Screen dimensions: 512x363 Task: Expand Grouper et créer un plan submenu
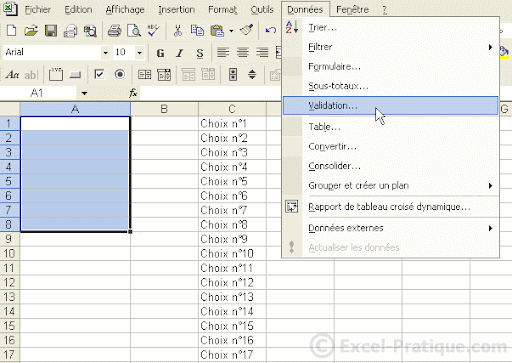390,185
